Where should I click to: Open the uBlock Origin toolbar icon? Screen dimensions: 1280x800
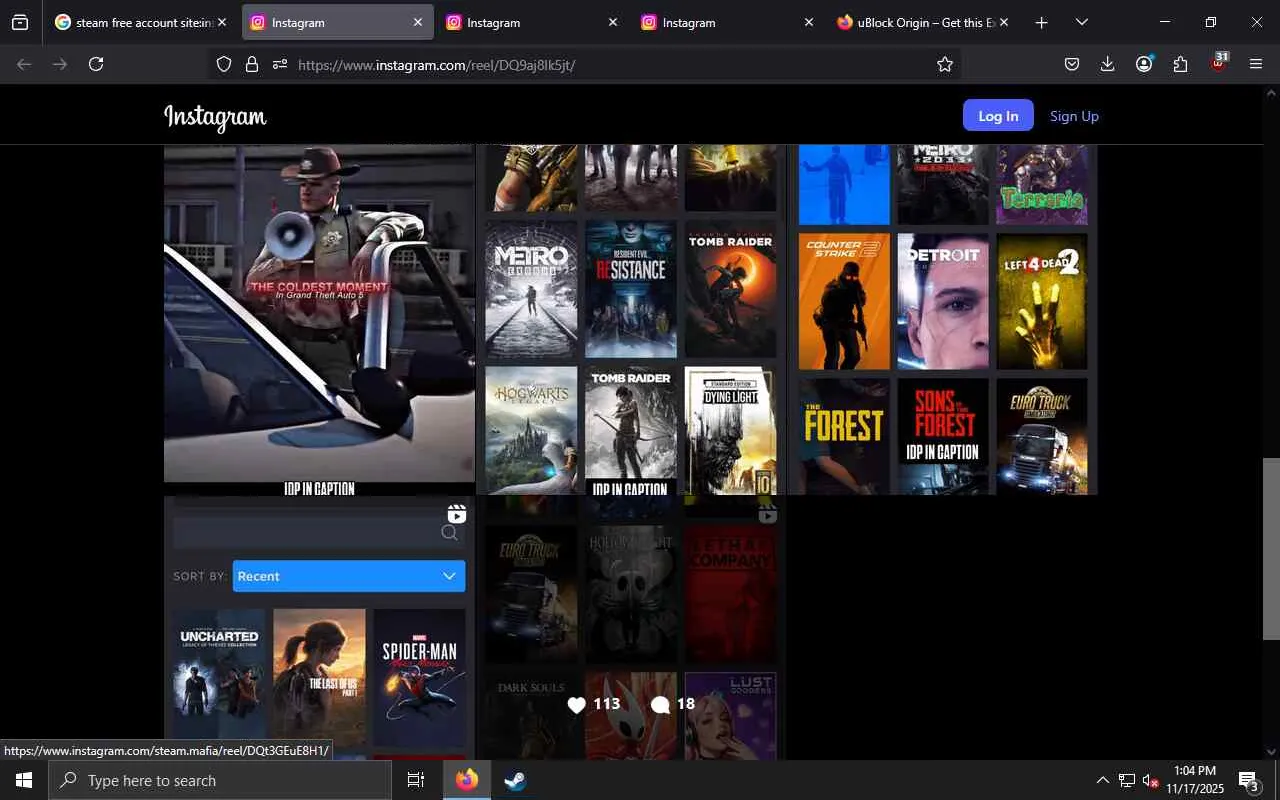(1218, 63)
